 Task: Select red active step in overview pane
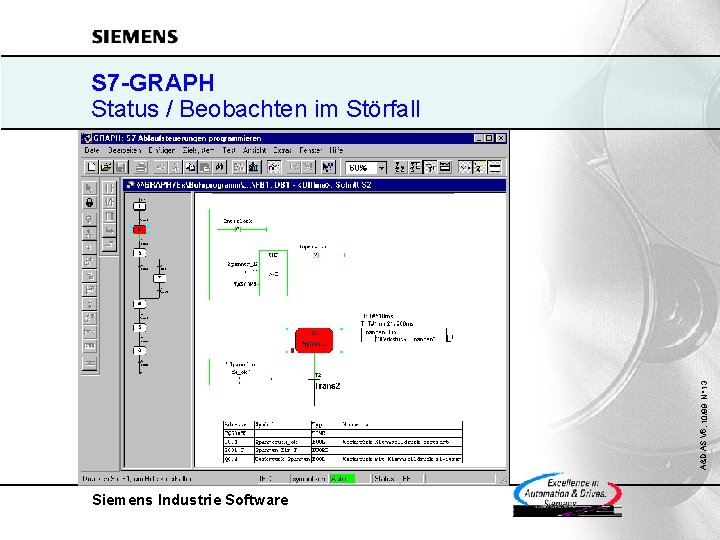click(x=140, y=229)
